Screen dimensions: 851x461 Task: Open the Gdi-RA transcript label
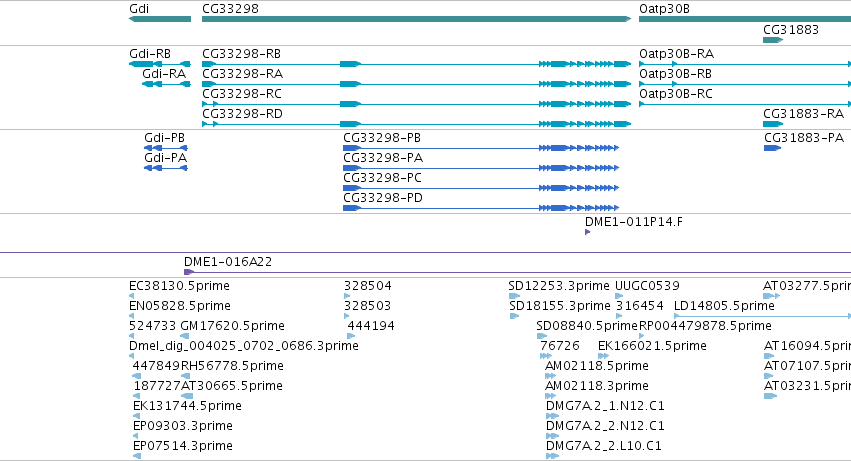coord(164,74)
